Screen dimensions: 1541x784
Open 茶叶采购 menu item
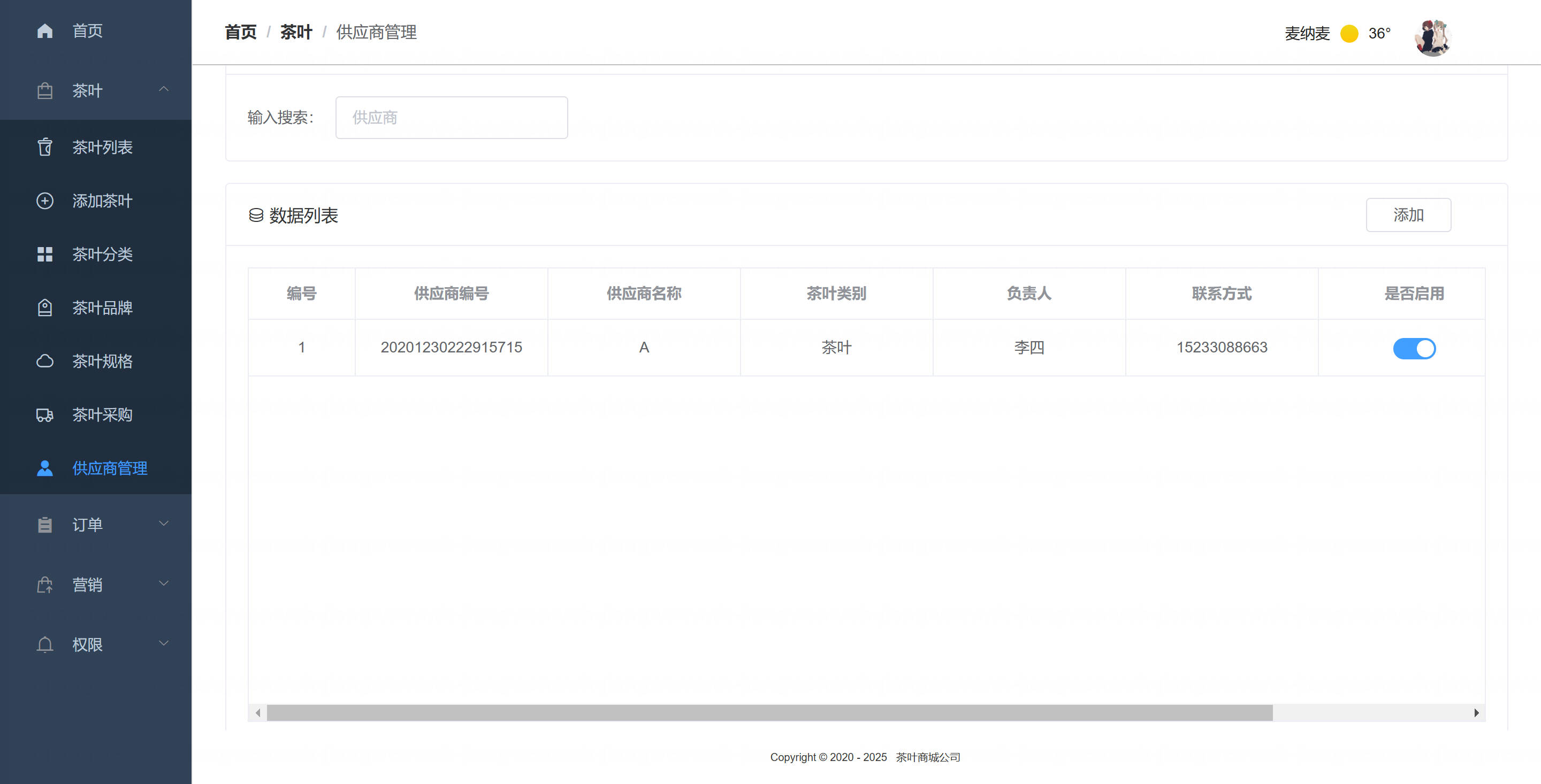pos(102,415)
